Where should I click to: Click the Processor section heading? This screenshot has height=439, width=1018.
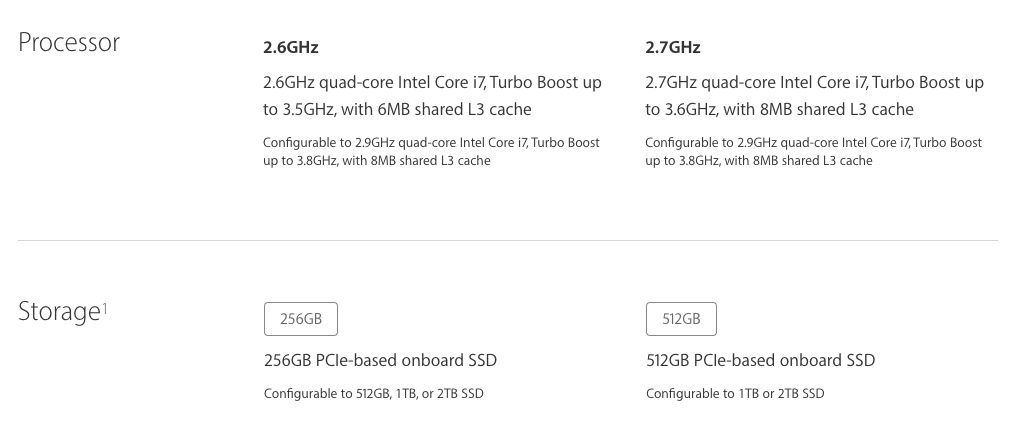pyautogui.click(x=69, y=43)
